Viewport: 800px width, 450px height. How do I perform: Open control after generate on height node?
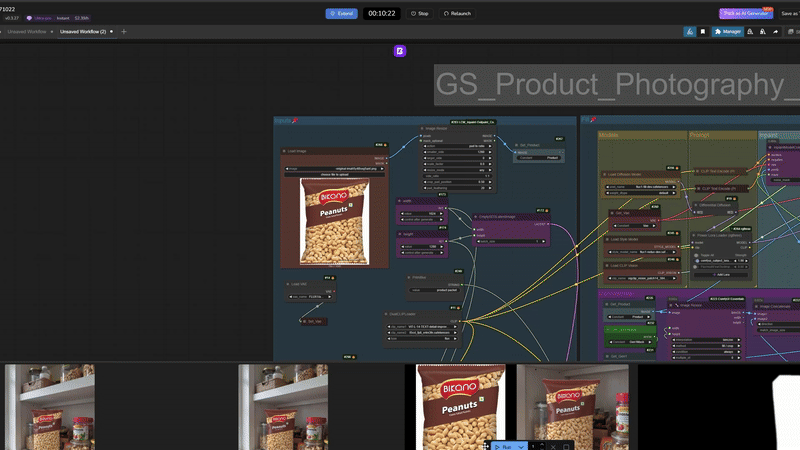pyautogui.click(x=423, y=253)
